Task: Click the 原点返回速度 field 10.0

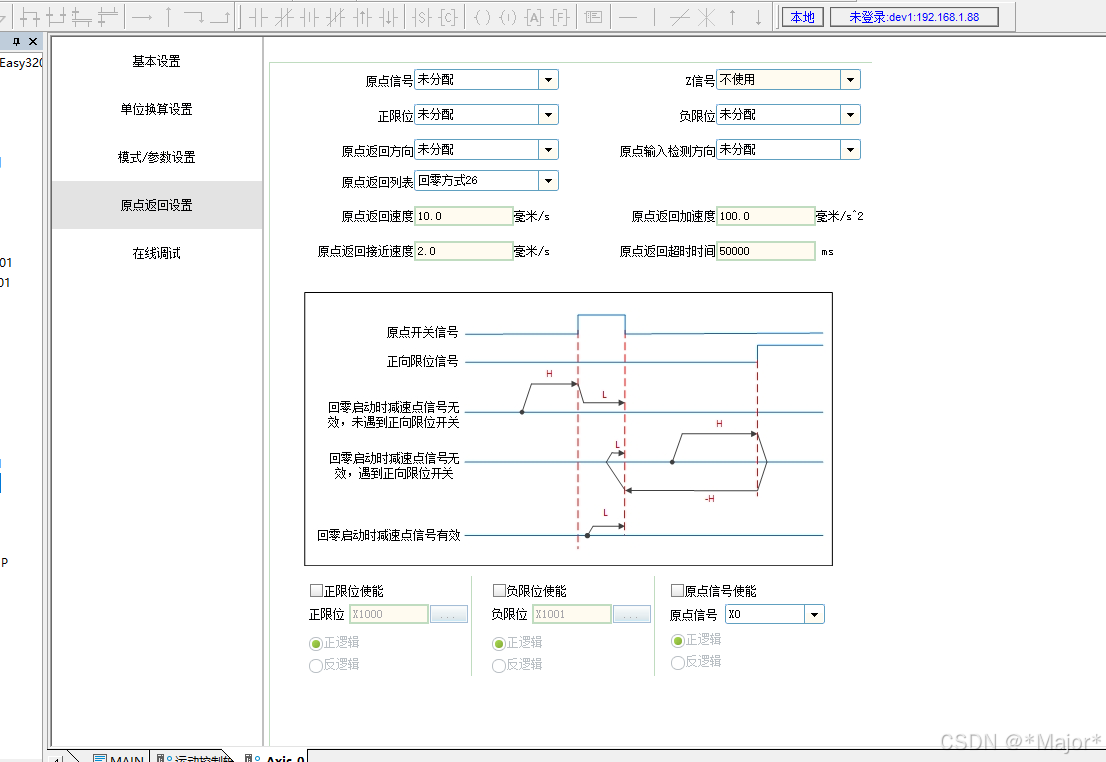Action: (463, 216)
